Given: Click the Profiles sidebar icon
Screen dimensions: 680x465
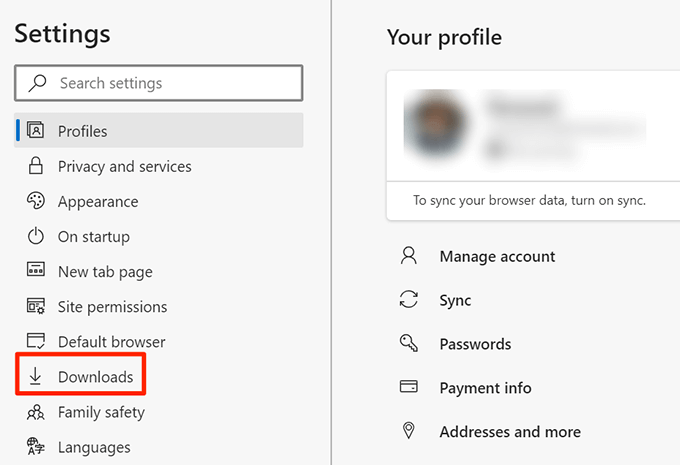Looking at the screenshot, I should pos(36,131).
